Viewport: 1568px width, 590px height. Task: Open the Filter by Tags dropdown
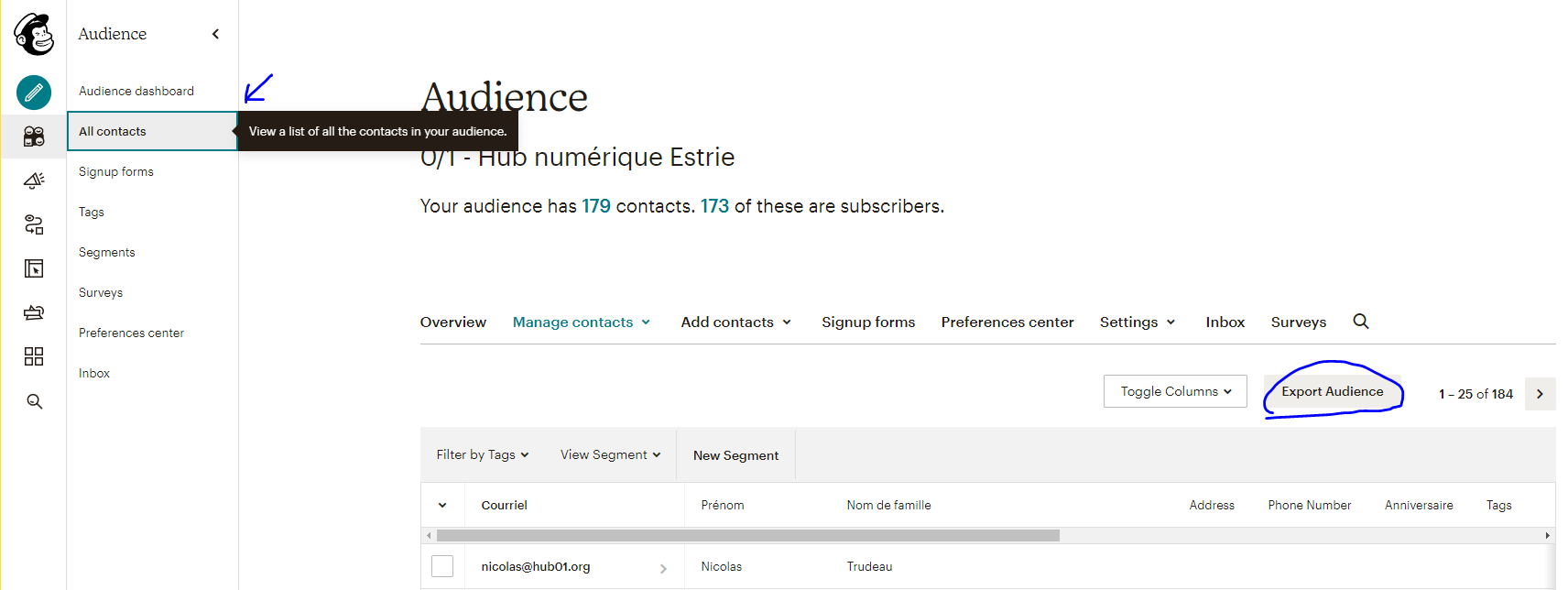pos(482,454)
